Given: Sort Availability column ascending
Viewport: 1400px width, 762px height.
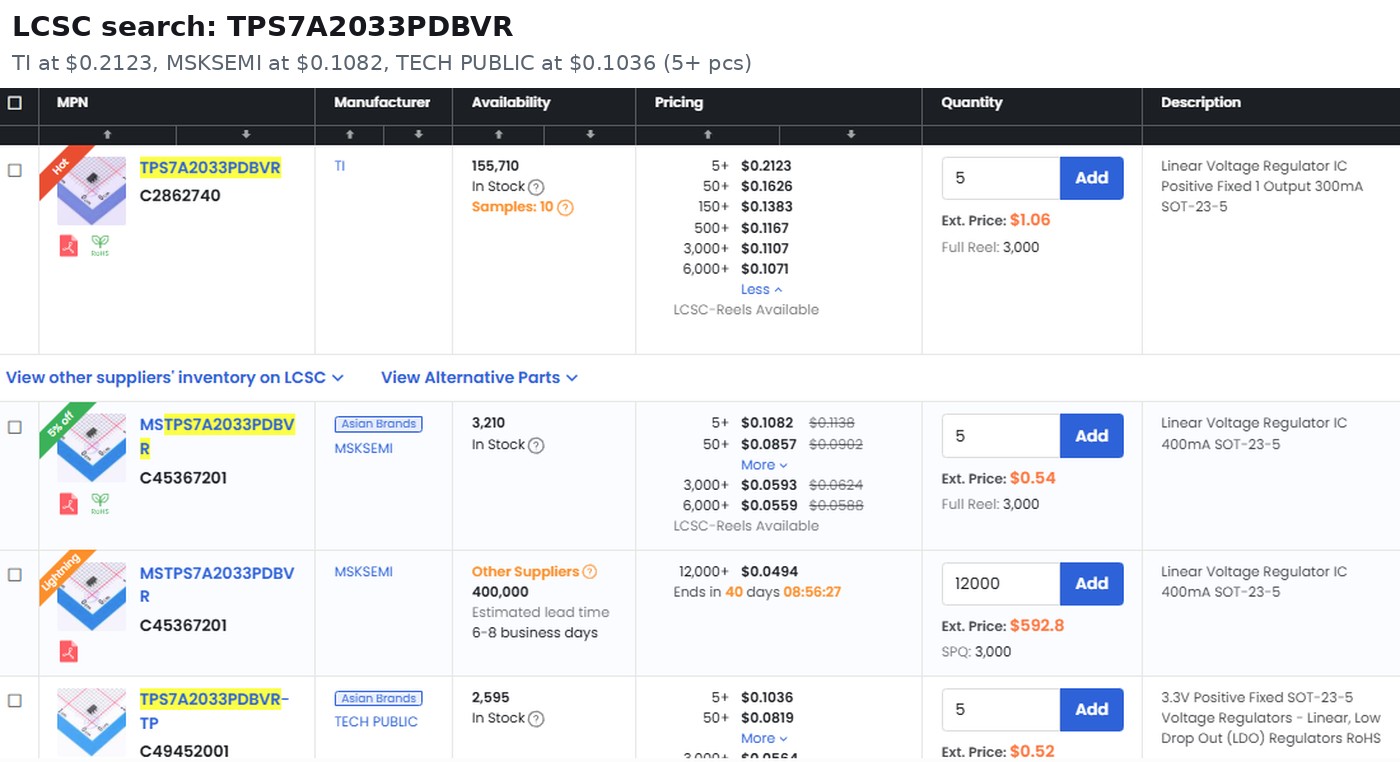Looking at the screenshot, I should (x=498, y=134).
